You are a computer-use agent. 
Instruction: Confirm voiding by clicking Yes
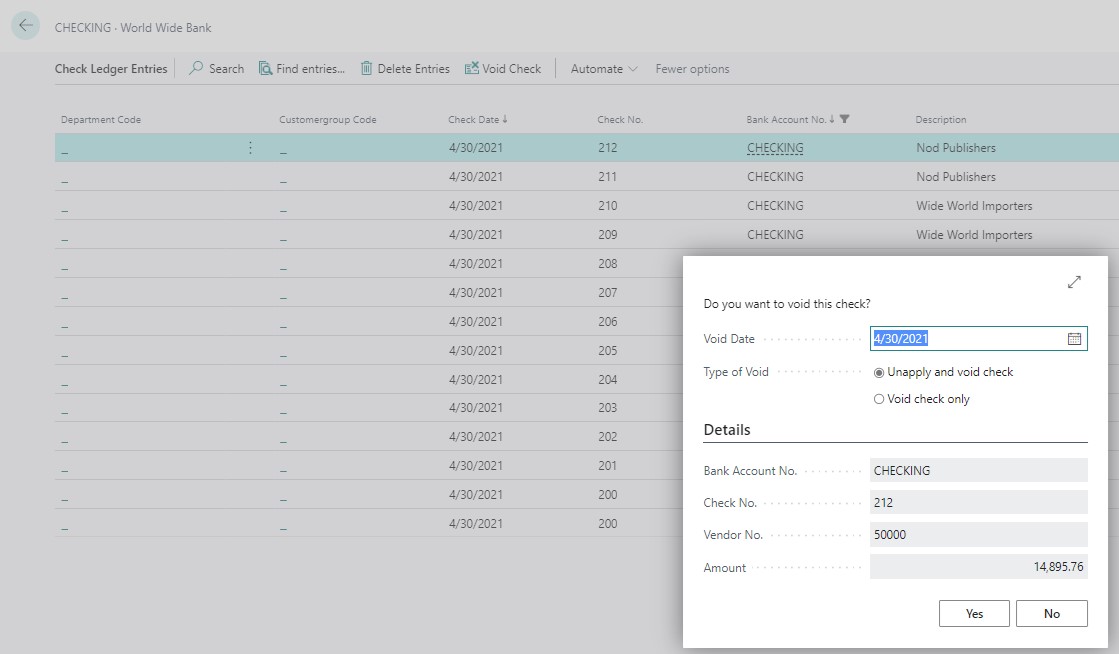pyautogui.click(x=973, y=613)
